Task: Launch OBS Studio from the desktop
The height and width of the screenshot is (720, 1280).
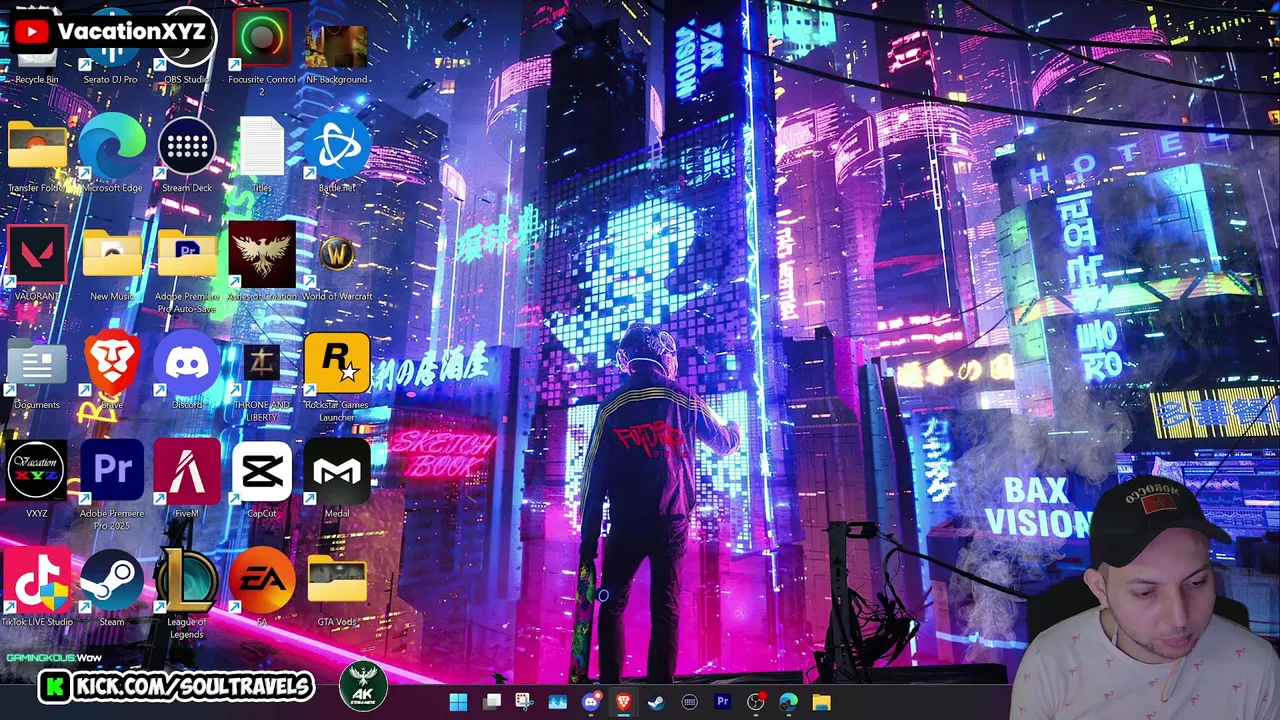Action: coord(186,45)
